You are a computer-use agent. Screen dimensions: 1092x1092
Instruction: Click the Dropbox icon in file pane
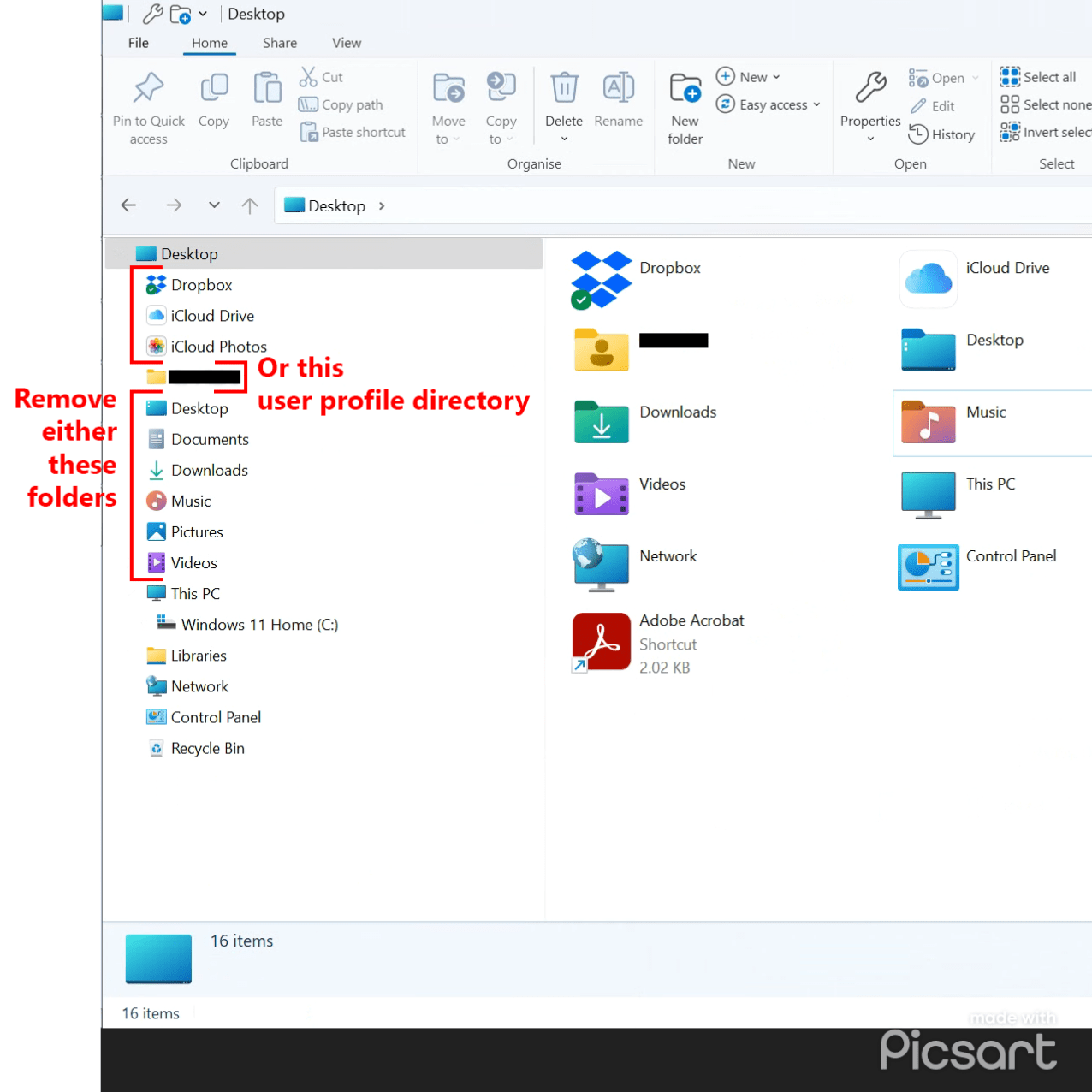pos(601,279)
